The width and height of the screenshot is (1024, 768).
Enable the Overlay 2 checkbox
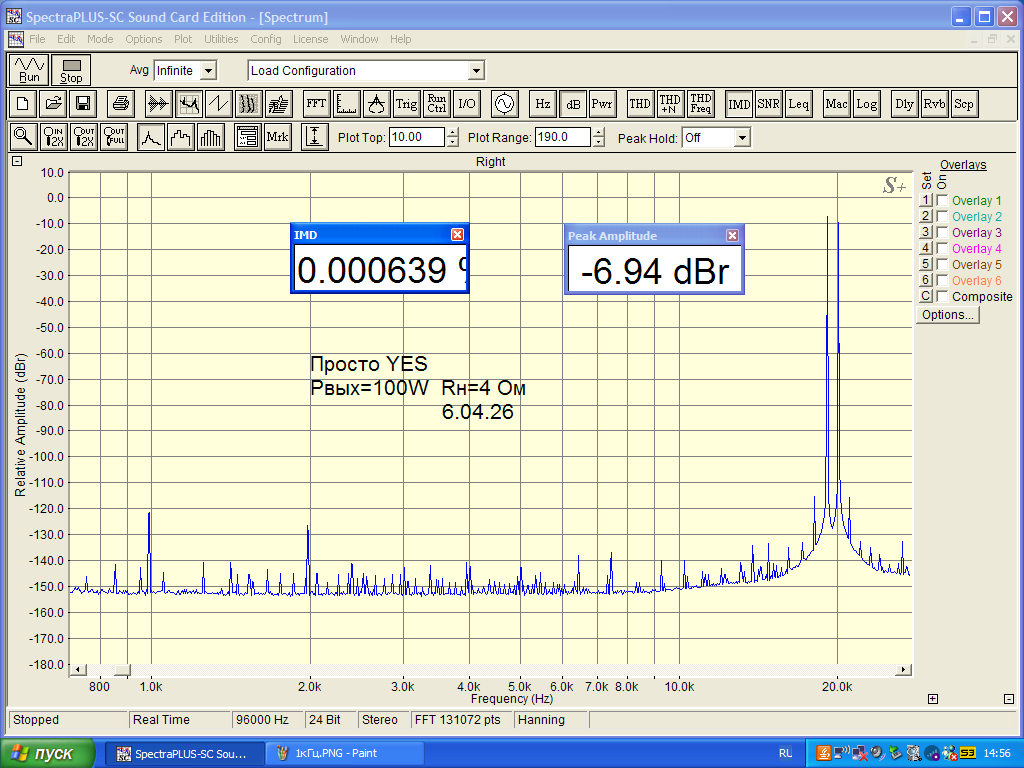coord(942,216)
